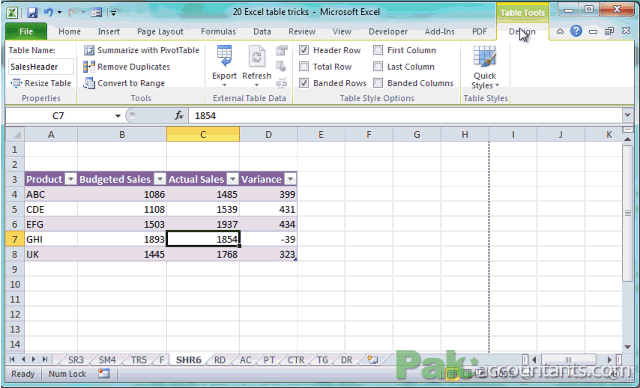Click Summarize with PivotTable
Image resolution: width=640 pixels, height=388 pixels.
pos(141,50)
